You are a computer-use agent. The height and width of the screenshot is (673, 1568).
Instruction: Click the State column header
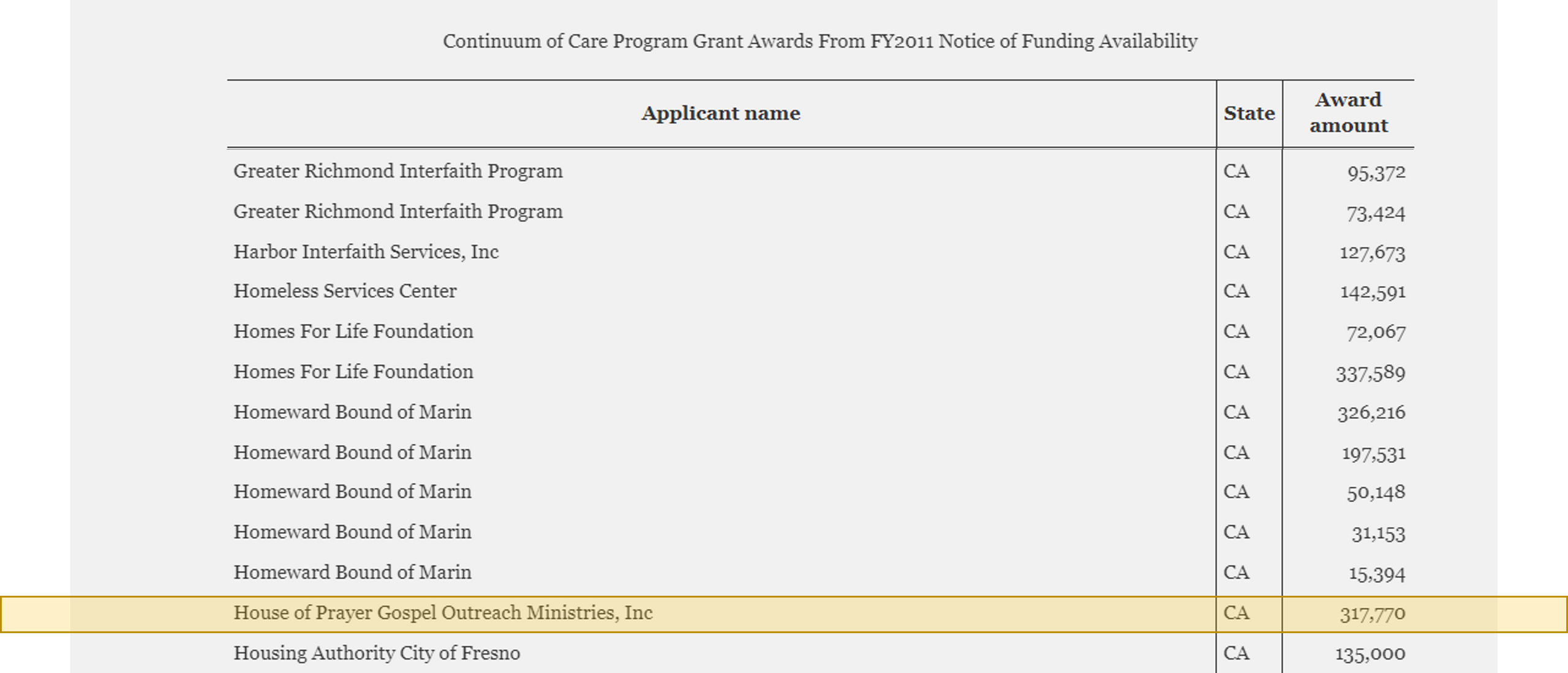coord(1249,113)
